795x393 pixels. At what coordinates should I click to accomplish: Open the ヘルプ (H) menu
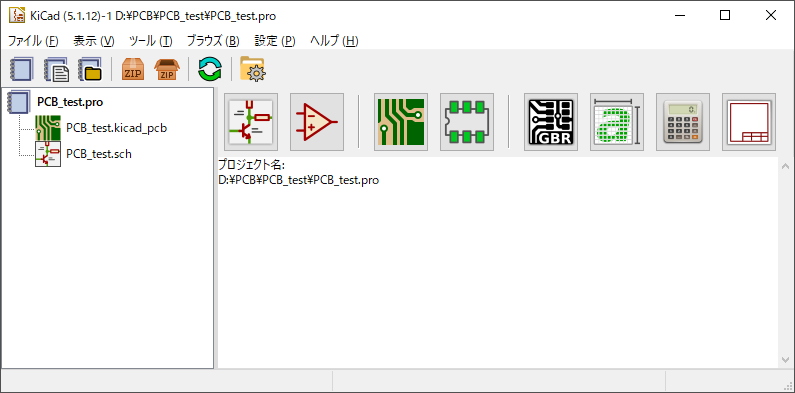(334, 41)
